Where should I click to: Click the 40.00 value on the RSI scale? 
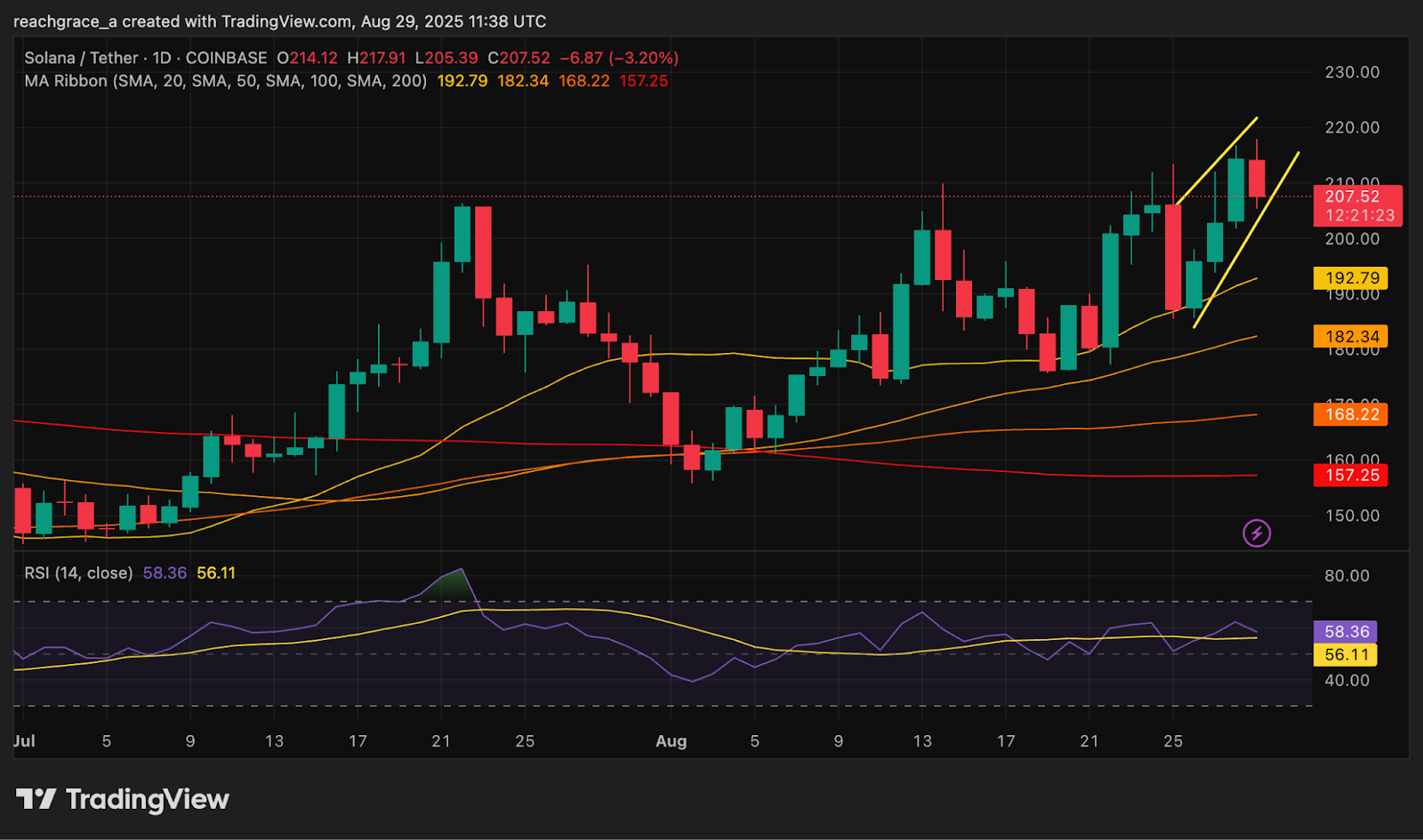coord(1348,680)
